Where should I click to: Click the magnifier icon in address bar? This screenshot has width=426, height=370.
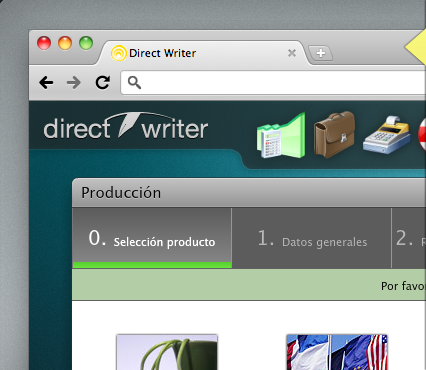pos(134,82)
